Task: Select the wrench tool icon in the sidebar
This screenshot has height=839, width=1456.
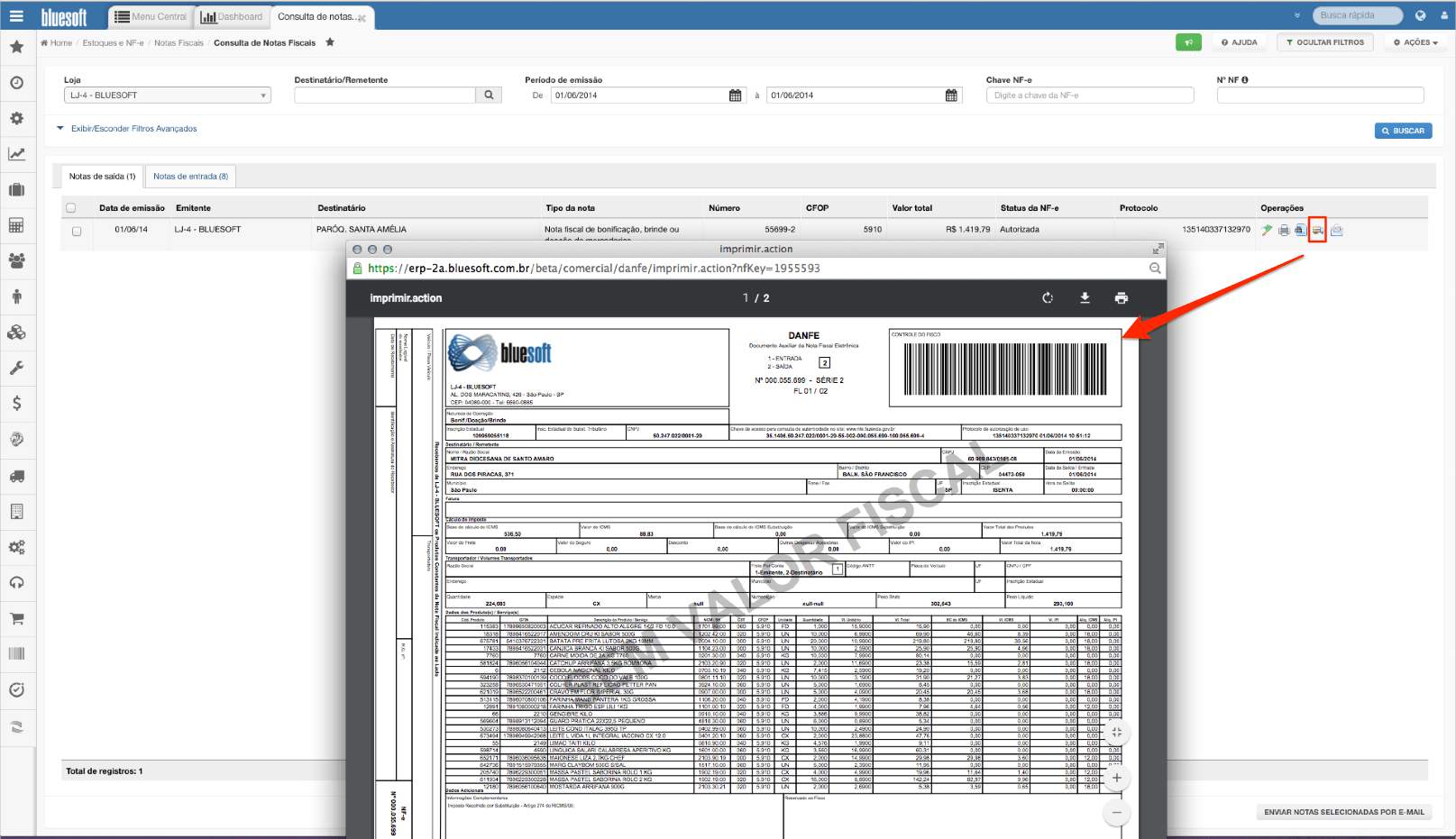Action: [x=18, y=368]
